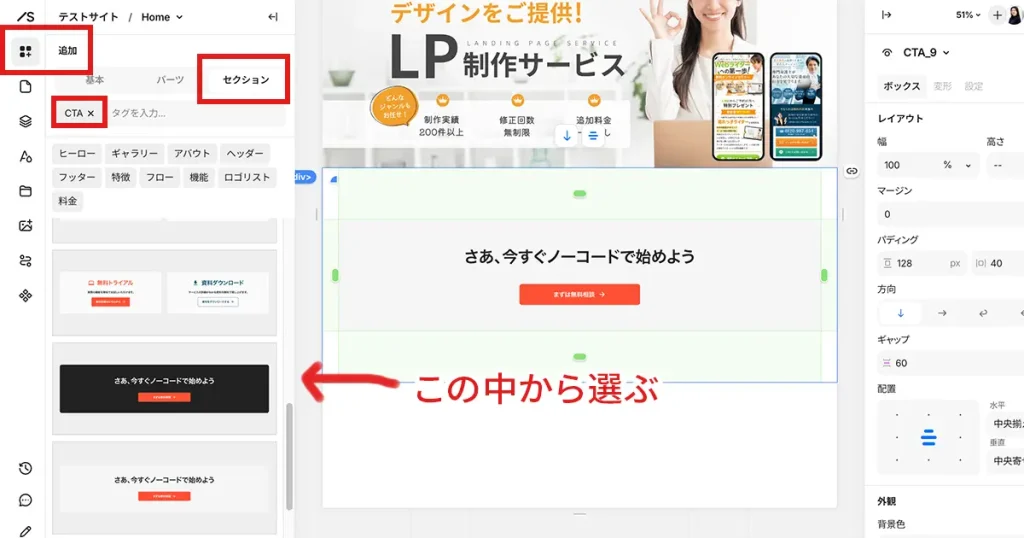Toggle CTA_9 visibility eye icon

[x=887, y=53]
